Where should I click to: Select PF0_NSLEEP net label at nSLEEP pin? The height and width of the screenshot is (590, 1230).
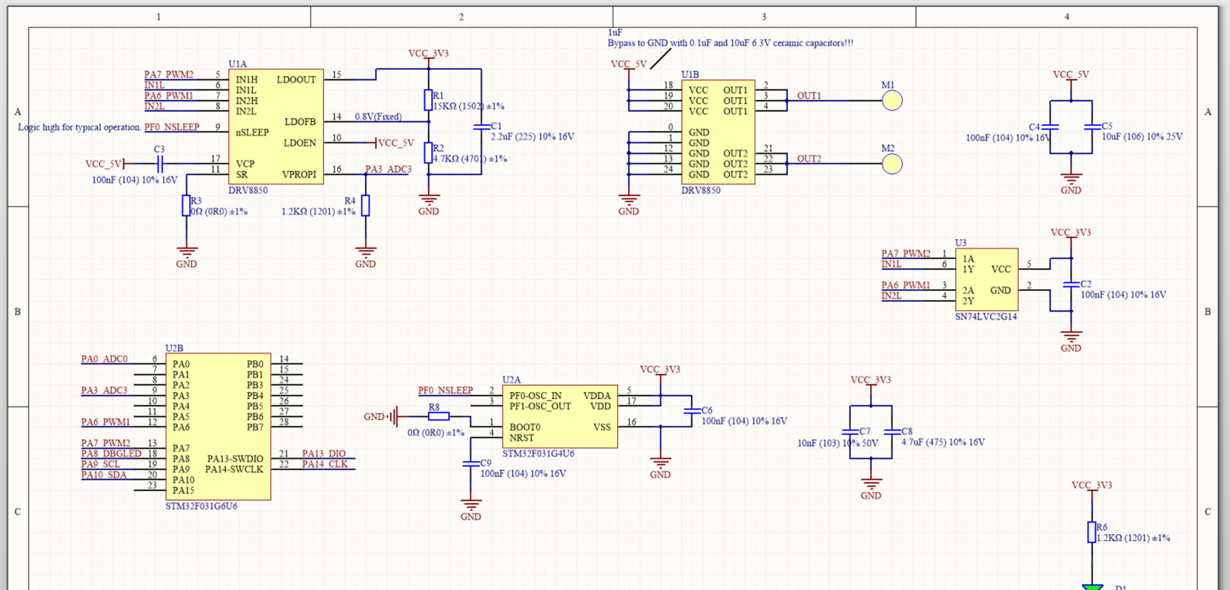[x=171, y=127]
